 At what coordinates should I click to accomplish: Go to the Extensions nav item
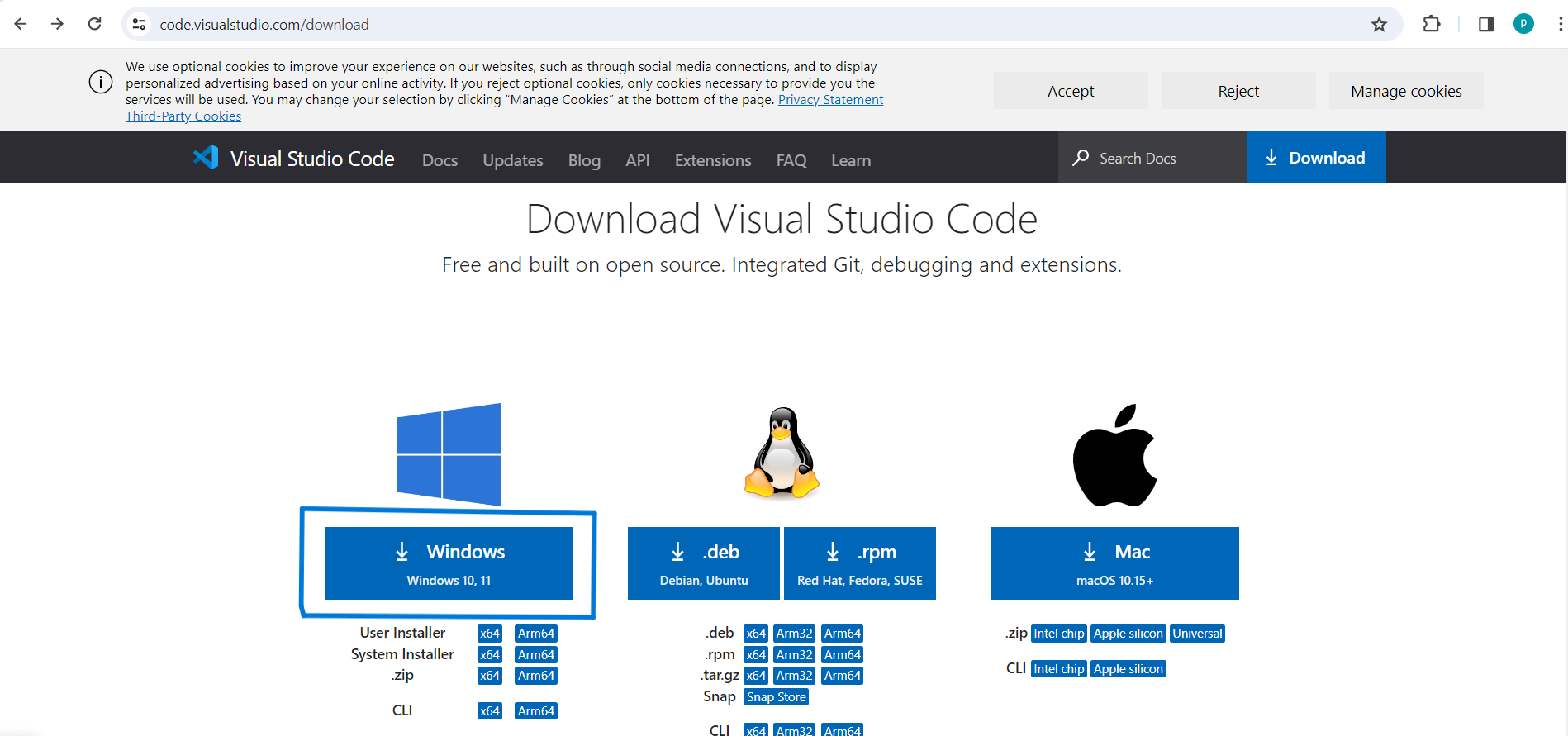(713, 160)
